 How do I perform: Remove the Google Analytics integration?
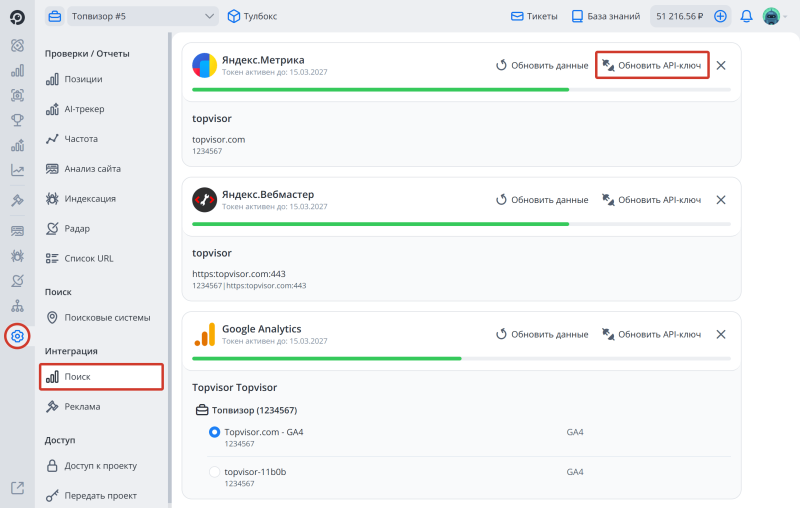pos(721,335)
